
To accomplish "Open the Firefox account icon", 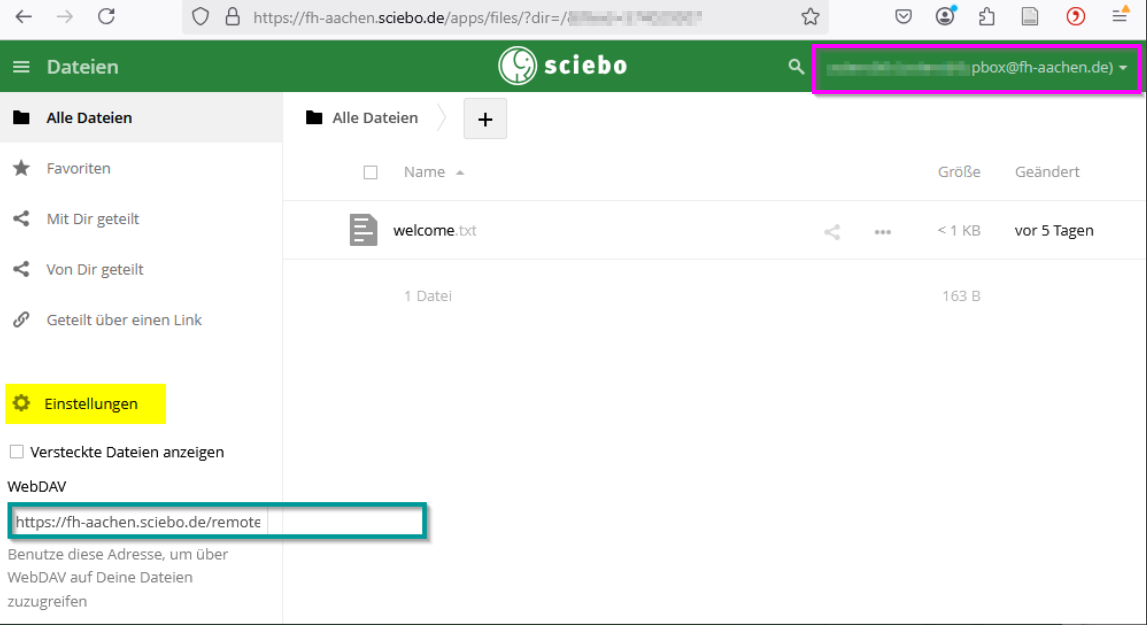I will [945, 16].
